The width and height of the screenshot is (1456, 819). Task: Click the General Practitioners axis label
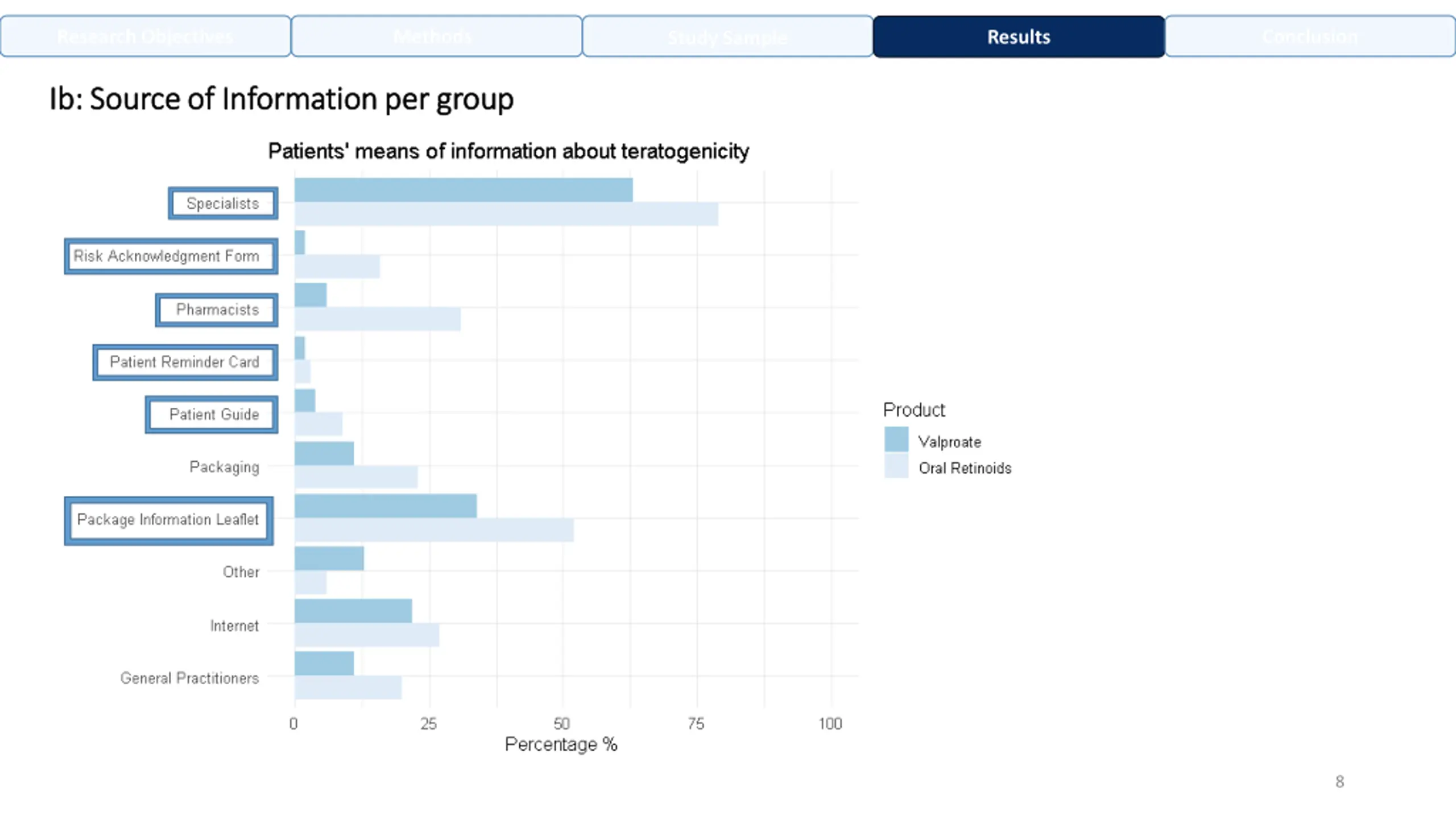[x=189, y=678]
